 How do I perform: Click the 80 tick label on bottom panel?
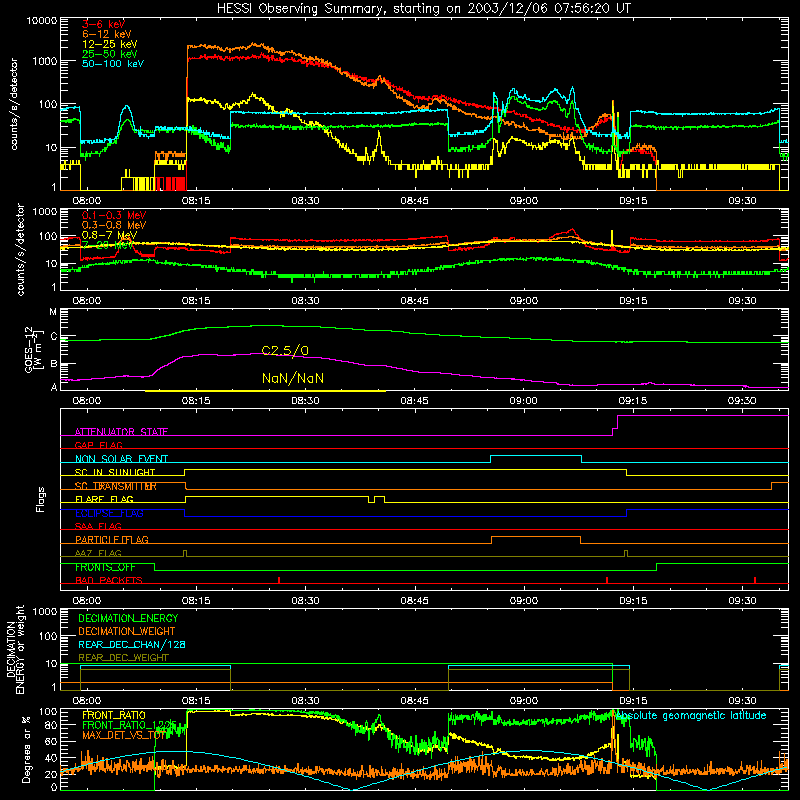point(51,725)
